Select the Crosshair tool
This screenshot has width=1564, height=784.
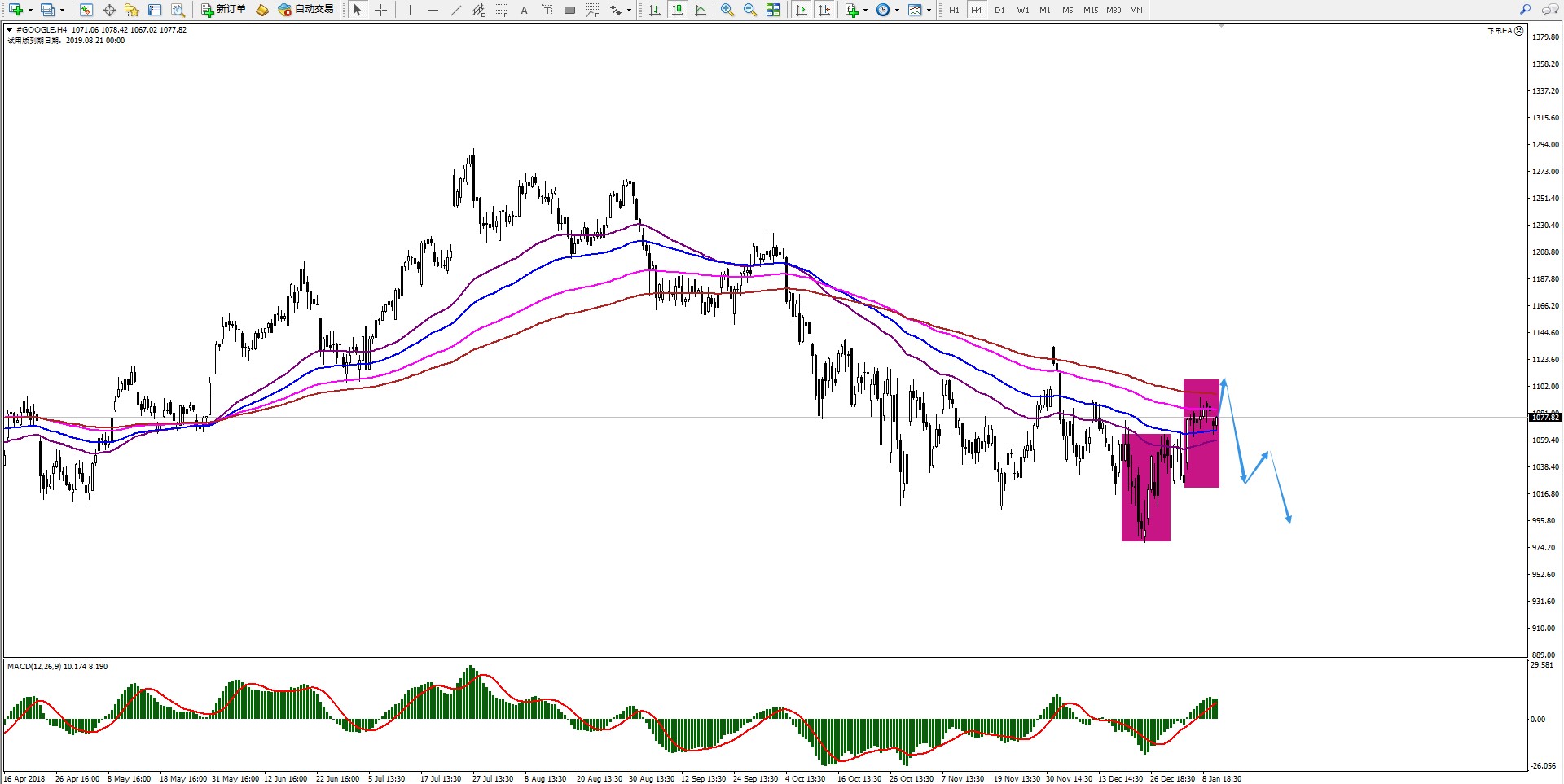click(x=380, y=10)
